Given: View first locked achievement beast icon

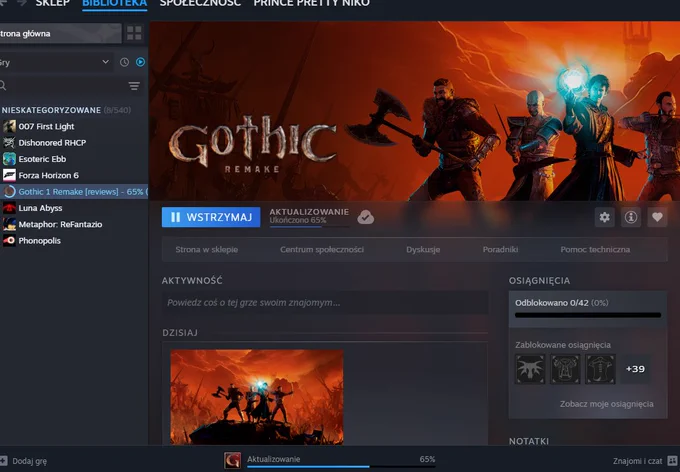Looking at the screenshot, I should 530,369.
